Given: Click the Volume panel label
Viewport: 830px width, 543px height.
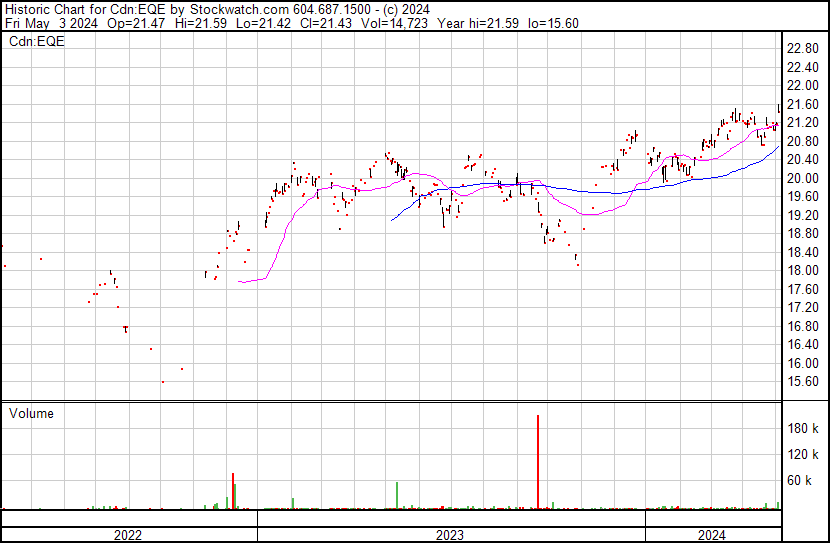Looking at the screenshot, I should tap(31, 413).
